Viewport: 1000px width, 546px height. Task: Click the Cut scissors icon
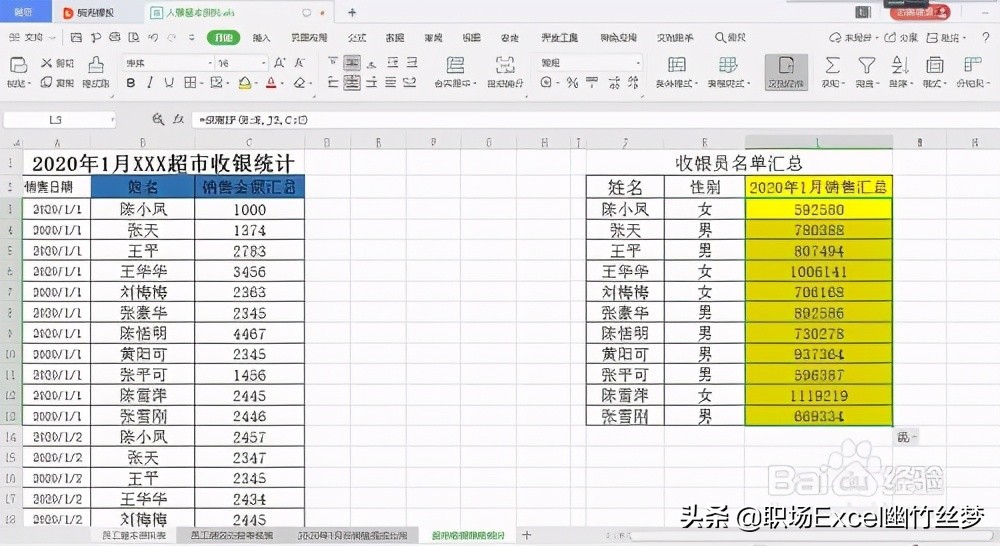(47, 63)
